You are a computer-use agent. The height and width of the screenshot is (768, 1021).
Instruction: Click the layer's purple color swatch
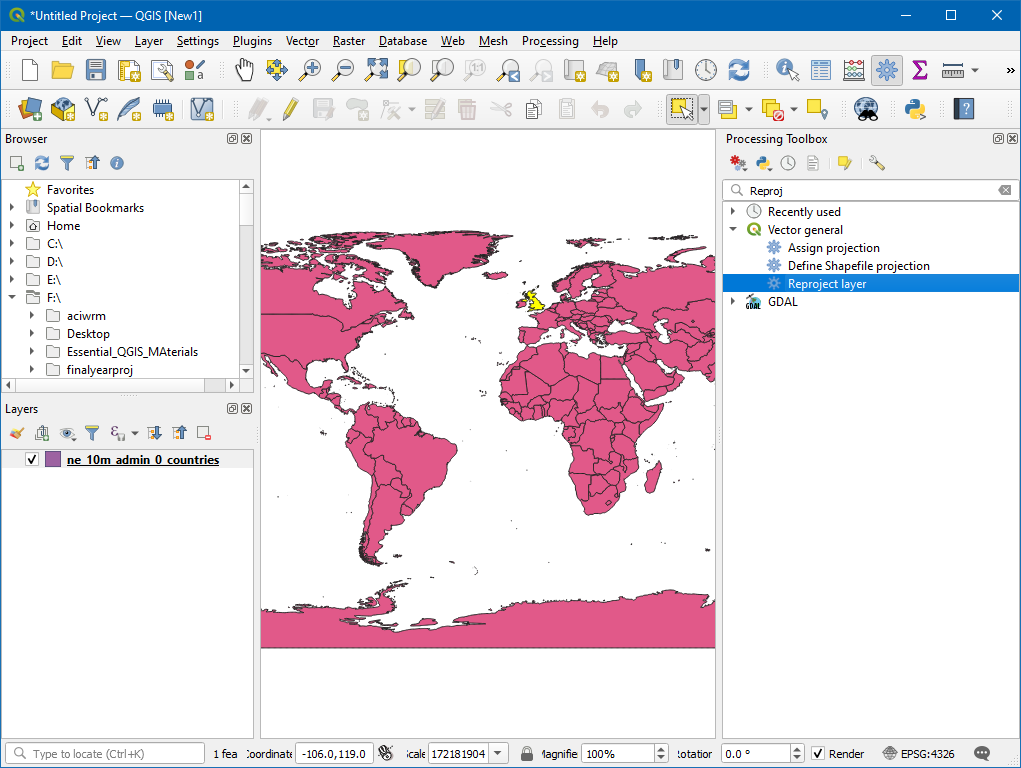click(53, 460)
